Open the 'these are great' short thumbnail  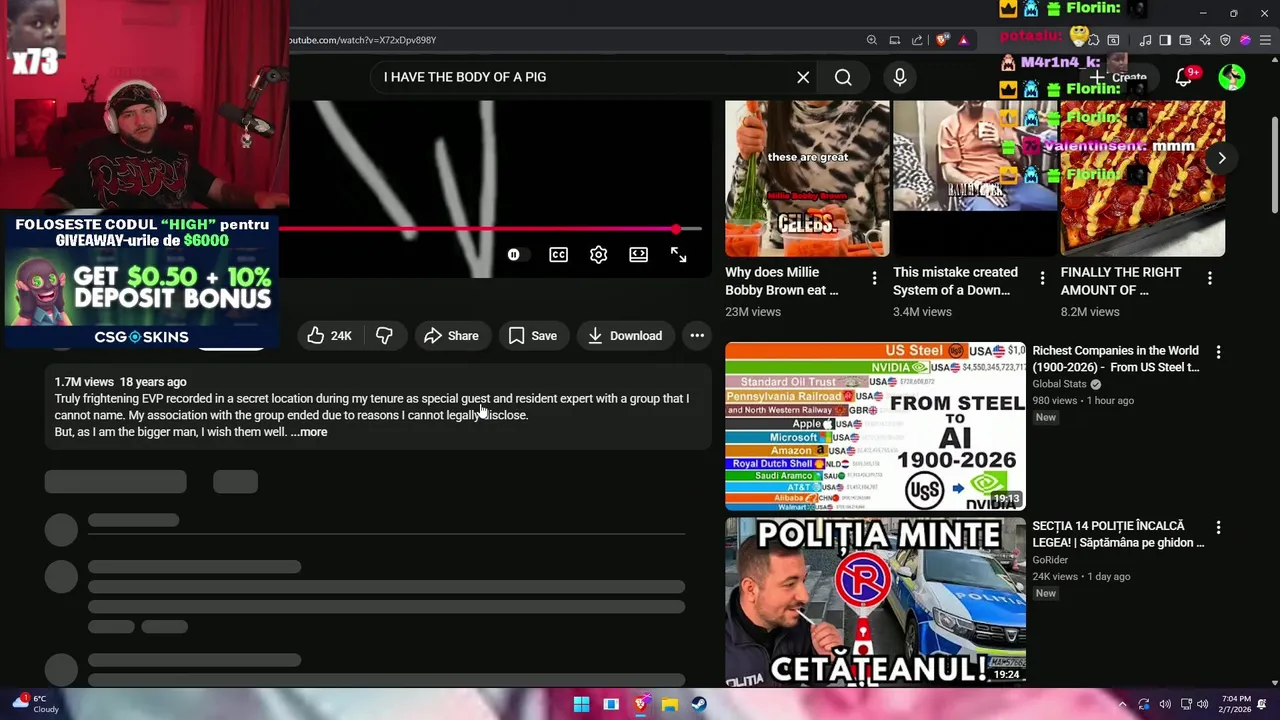(x=807, y=178)
